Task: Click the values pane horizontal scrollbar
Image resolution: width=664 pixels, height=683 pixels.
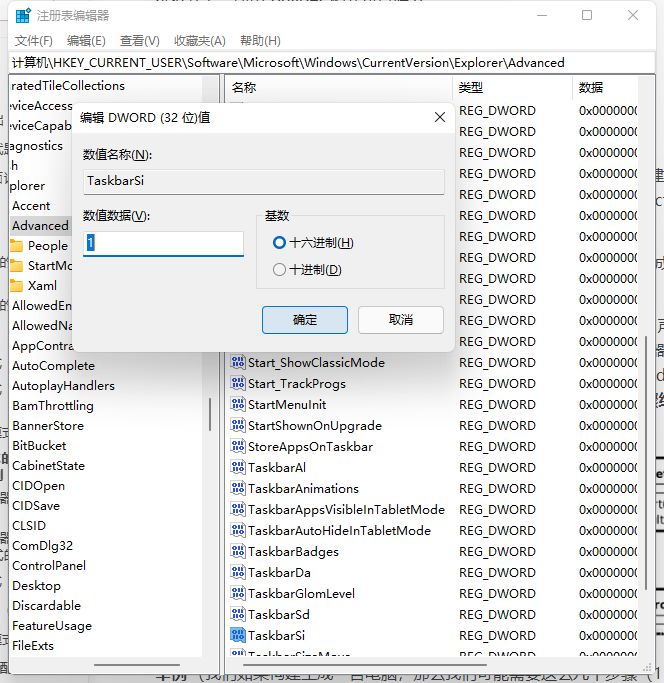Action: (364, 665)
